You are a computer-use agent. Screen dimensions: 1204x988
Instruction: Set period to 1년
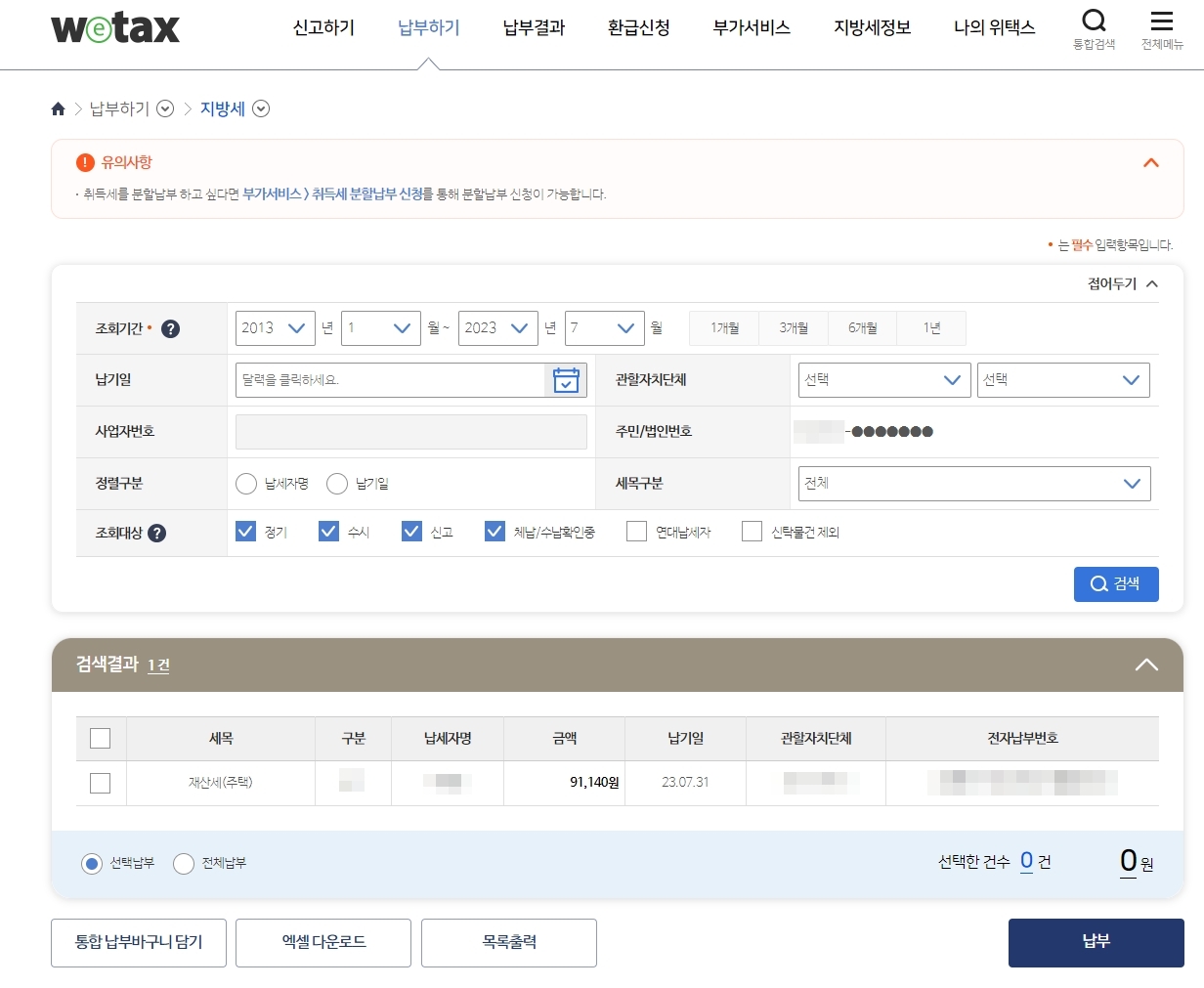[x=931, y=328]
